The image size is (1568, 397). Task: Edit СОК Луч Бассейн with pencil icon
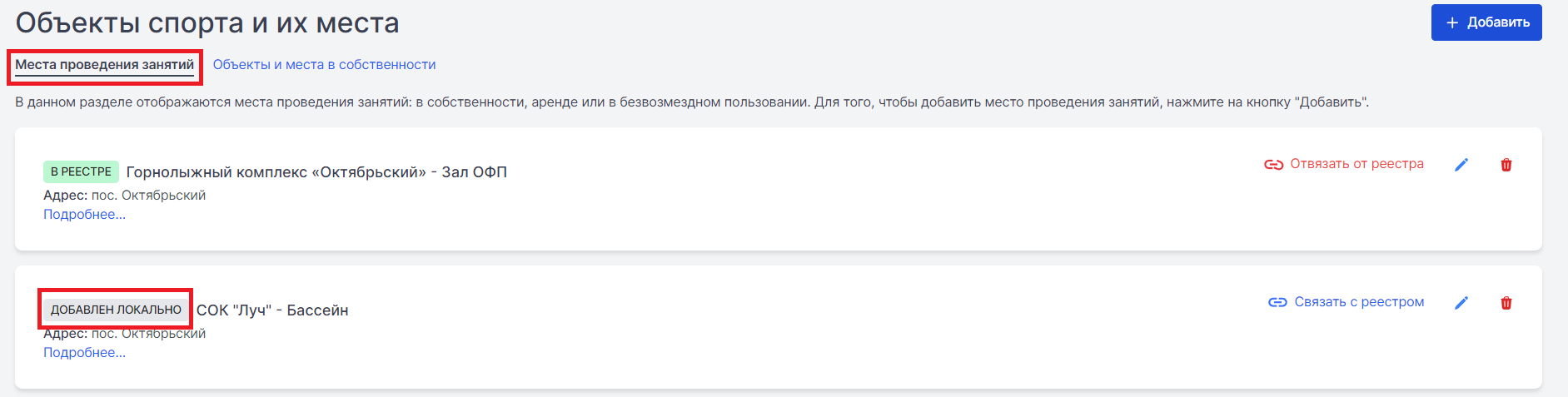(1461, 303)
